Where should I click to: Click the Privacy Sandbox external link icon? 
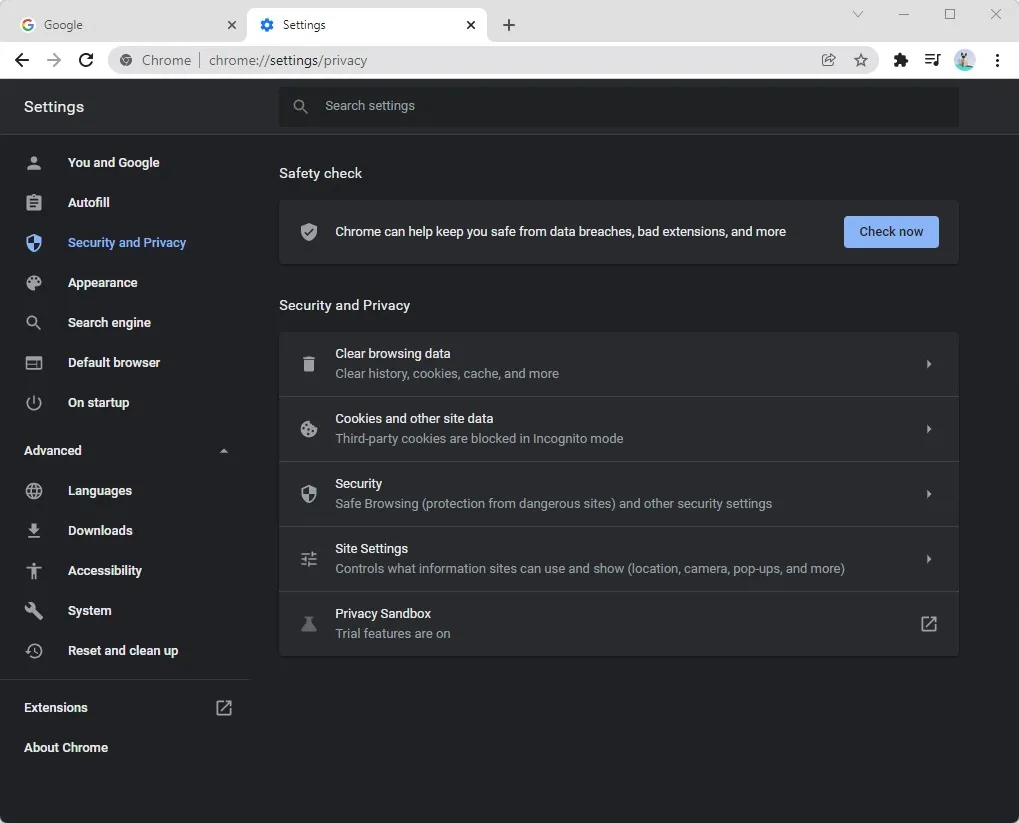pos(928,624)
